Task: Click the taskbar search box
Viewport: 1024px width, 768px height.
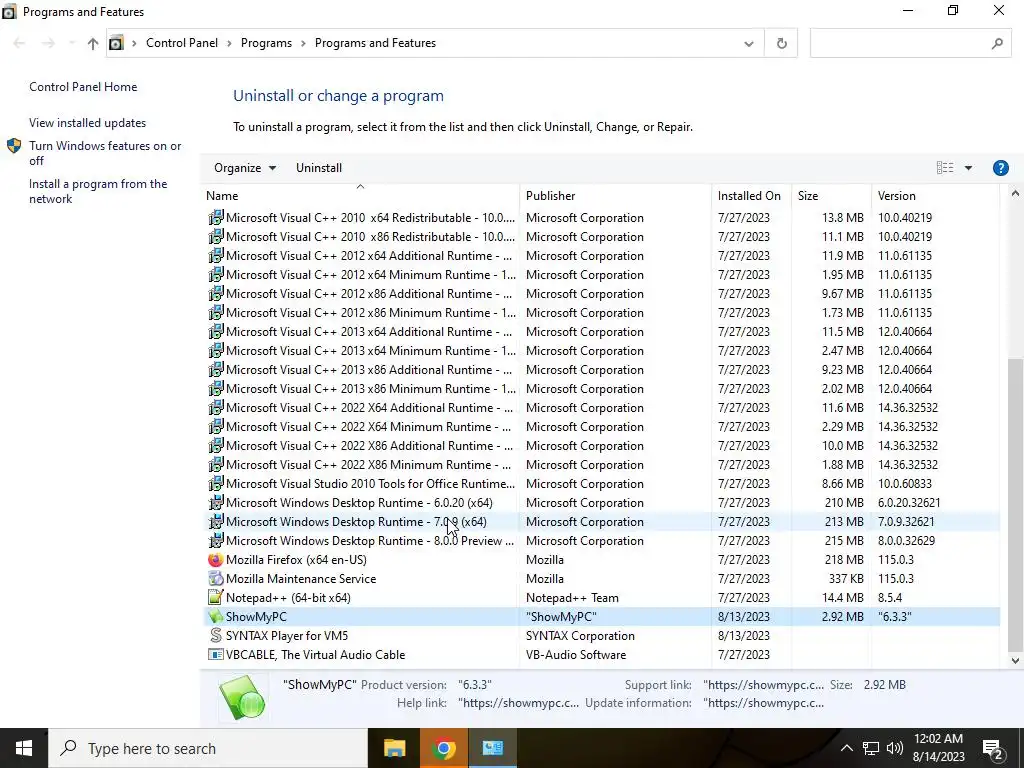Action: pyautogui.click(x=208, y=748)
